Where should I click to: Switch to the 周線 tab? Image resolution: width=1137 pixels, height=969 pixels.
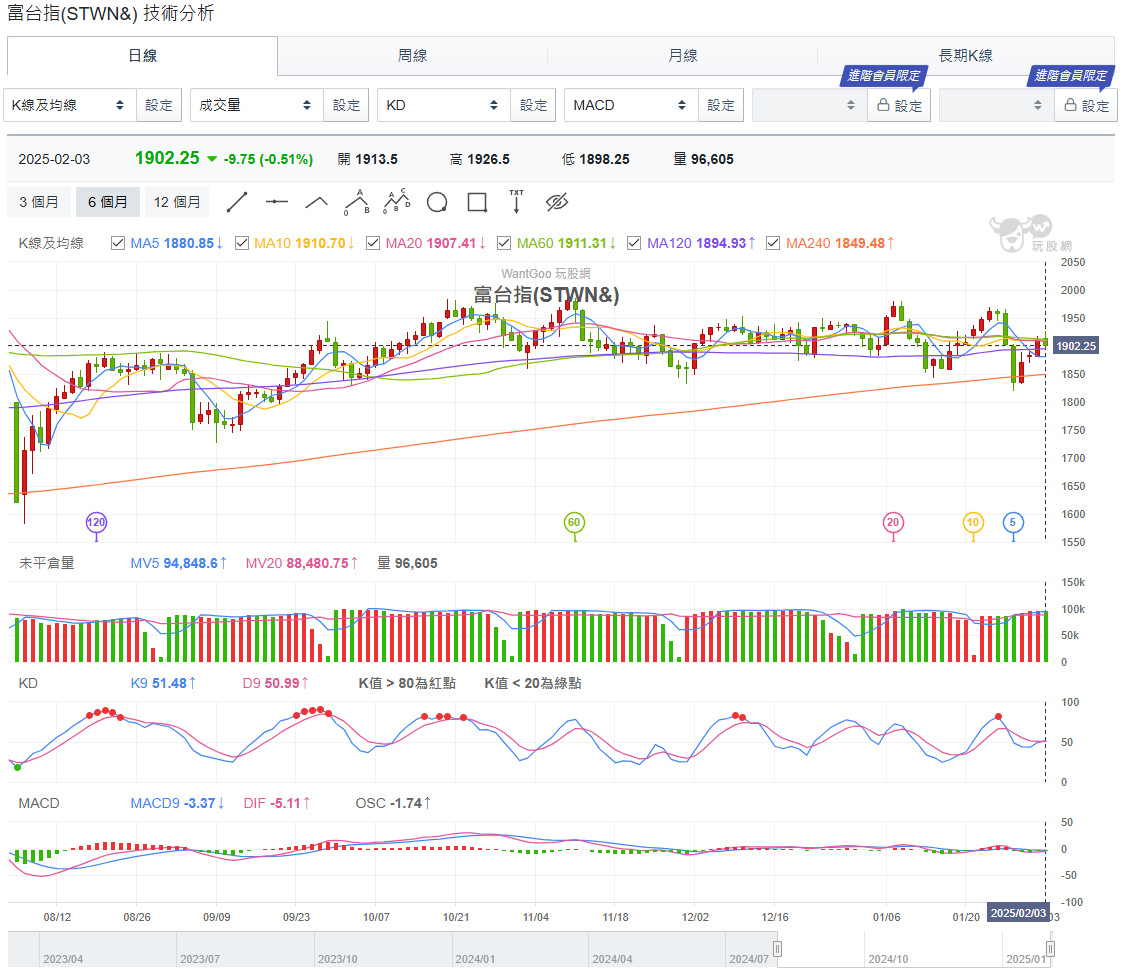pyautogui.click(x=412, y=56)
